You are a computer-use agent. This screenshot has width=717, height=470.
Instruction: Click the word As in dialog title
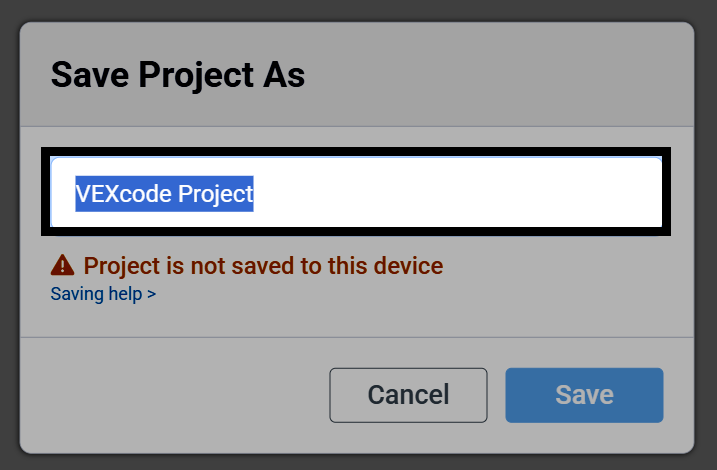284,75
